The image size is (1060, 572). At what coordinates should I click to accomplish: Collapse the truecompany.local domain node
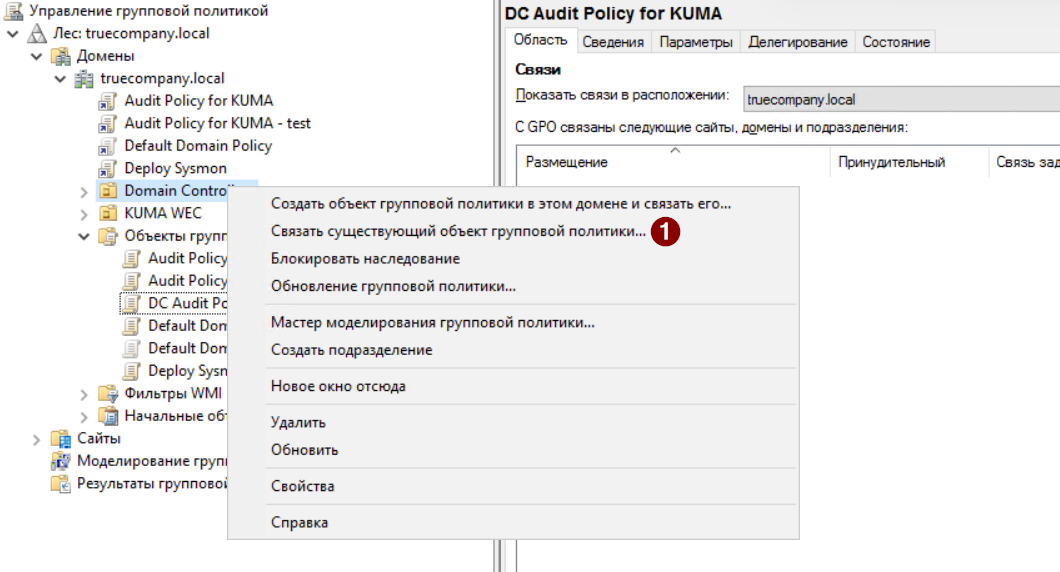pos(60,78)
